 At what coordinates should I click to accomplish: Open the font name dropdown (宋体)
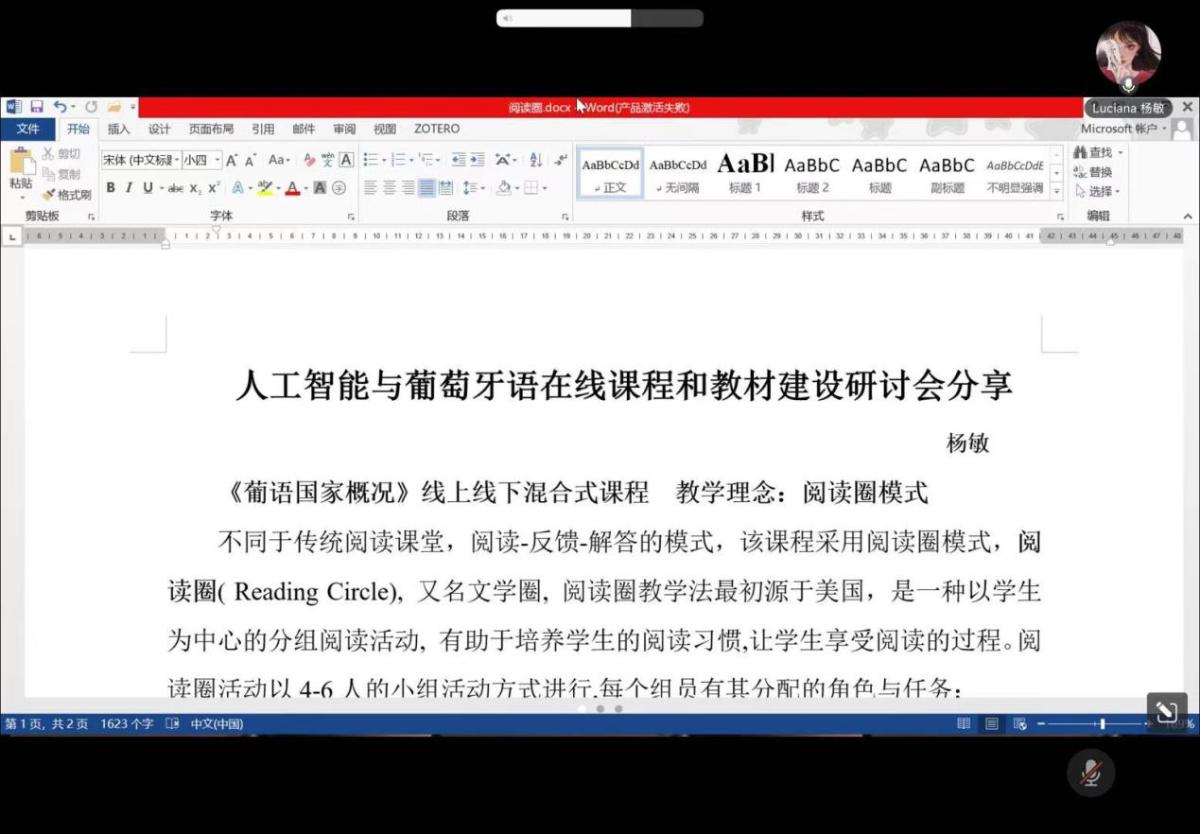[x=141, y=160]
